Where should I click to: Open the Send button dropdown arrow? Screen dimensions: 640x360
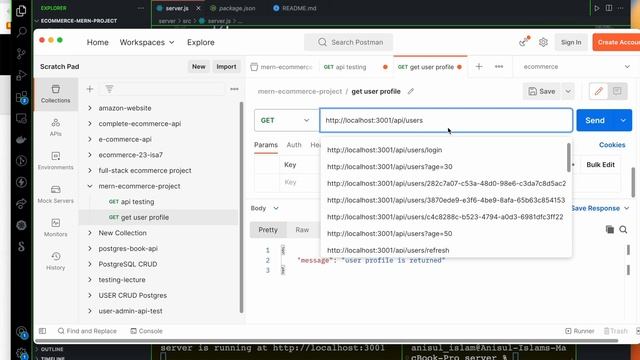click(x=623, y=120)
